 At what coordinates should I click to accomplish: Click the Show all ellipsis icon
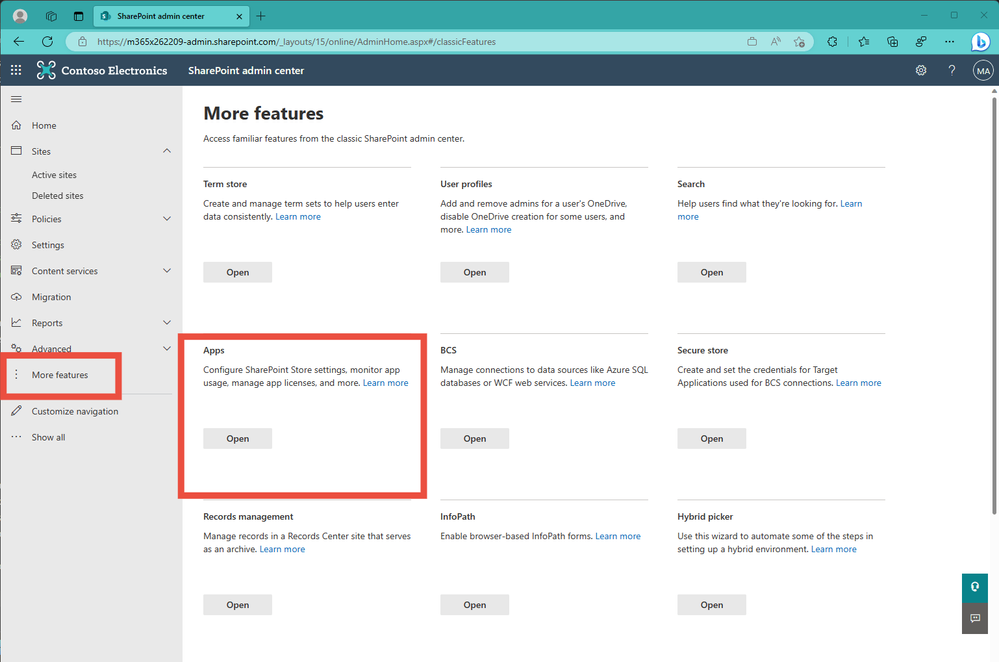pos(17,437)
